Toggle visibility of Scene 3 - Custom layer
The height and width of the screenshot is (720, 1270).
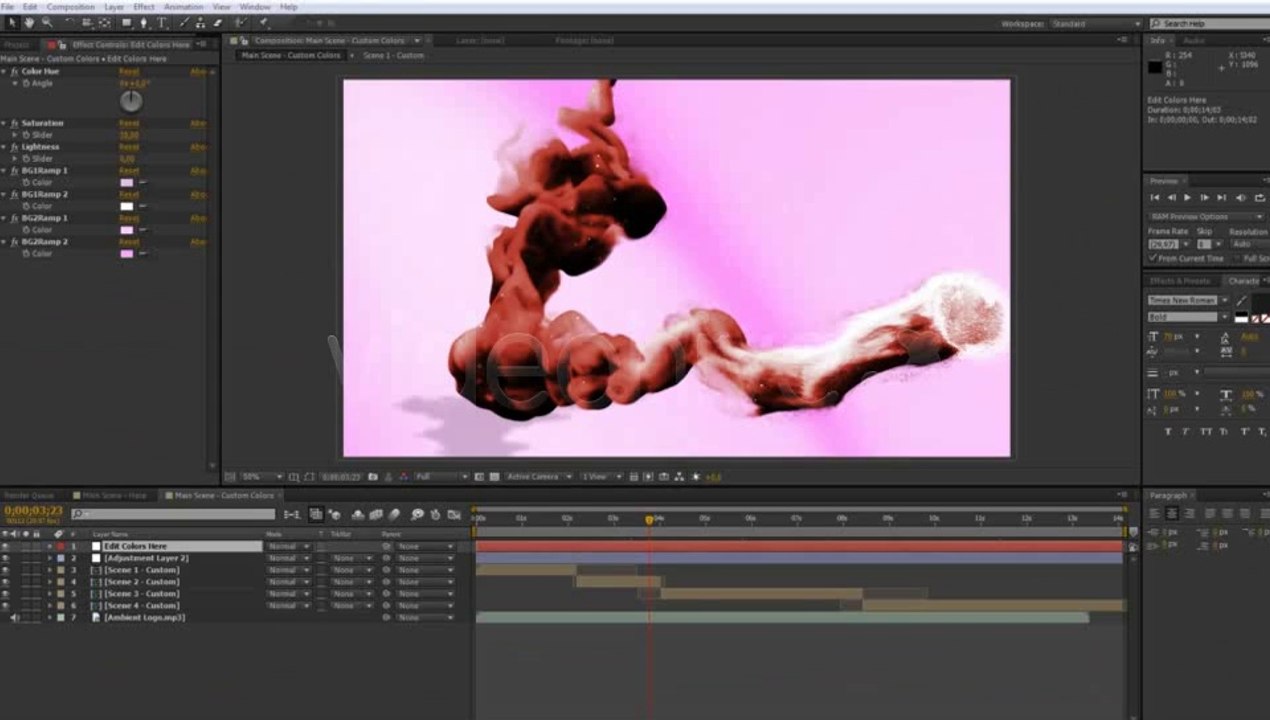[6, 594]
